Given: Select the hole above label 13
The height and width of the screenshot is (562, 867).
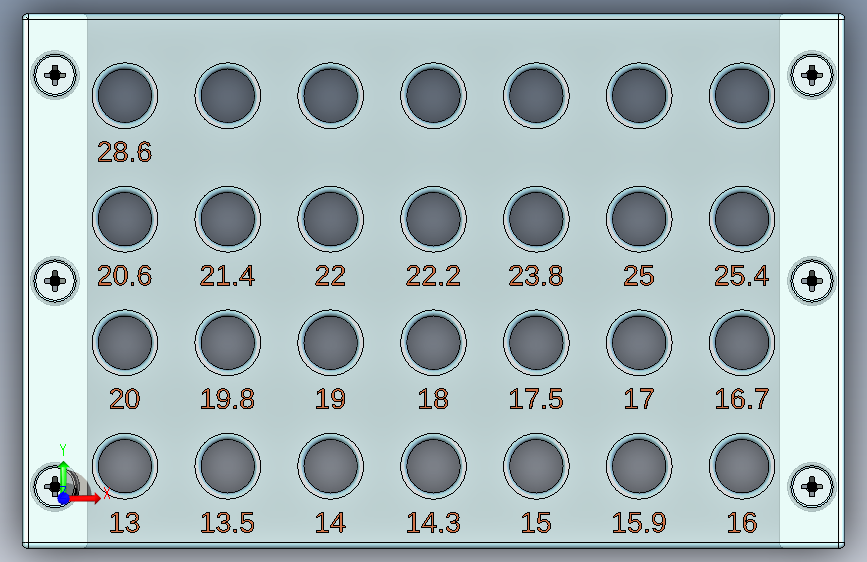Looking at the screenshot, I should pos(125,466).
